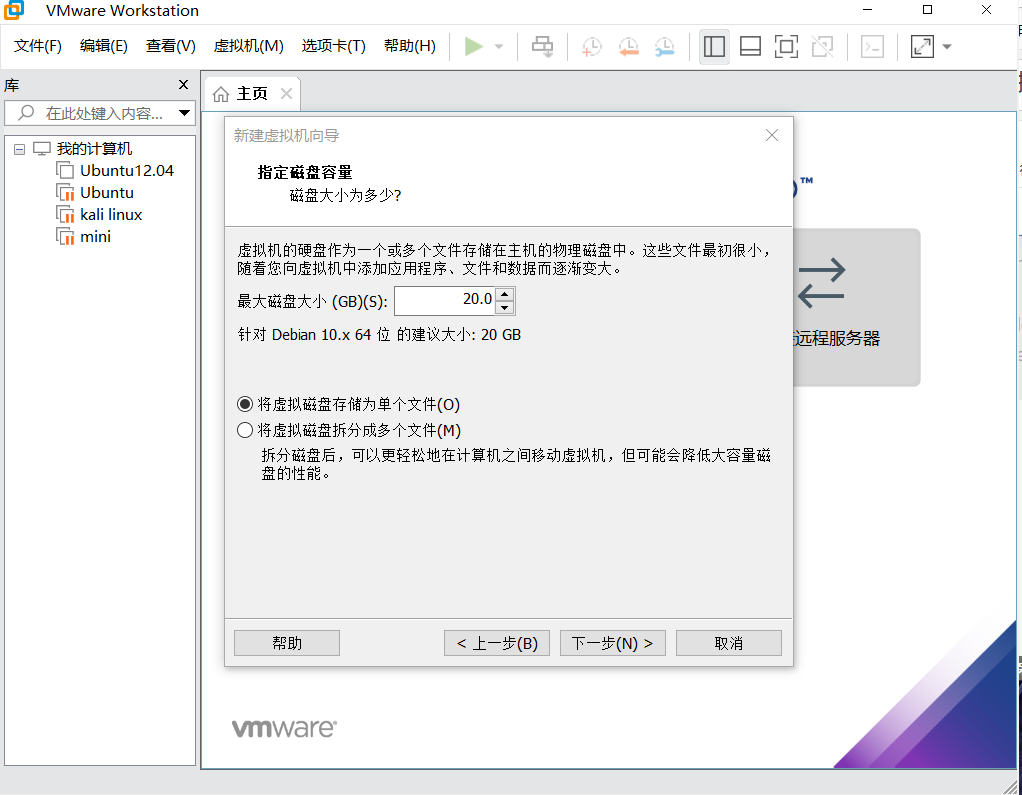Open the stretch display dropdown arrow
Viewport: 1022px width, 795px height.
coord(947,47)
